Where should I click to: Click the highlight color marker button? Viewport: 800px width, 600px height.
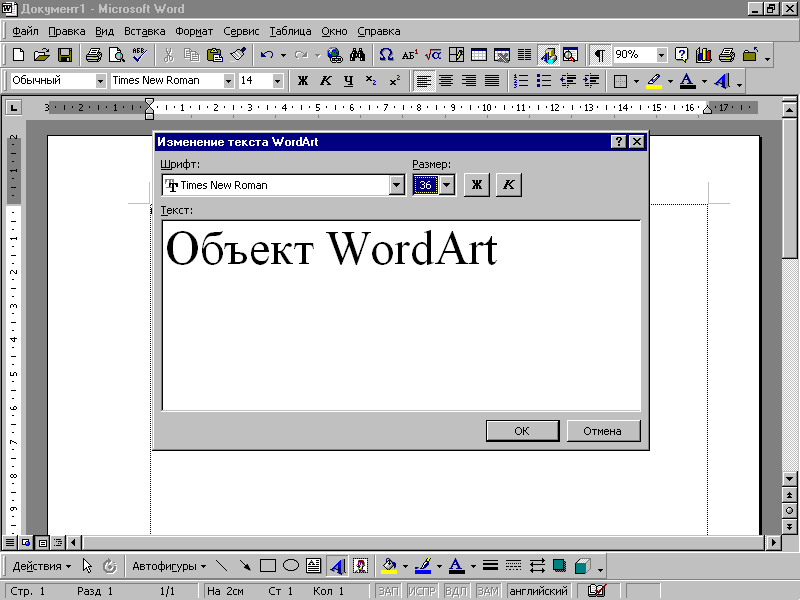click(x=654, y=81)
